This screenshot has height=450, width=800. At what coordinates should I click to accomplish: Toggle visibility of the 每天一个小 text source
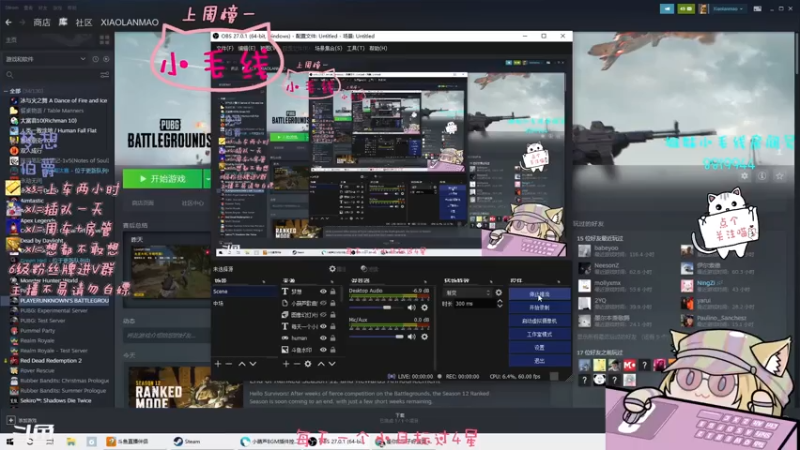(323, 327)
